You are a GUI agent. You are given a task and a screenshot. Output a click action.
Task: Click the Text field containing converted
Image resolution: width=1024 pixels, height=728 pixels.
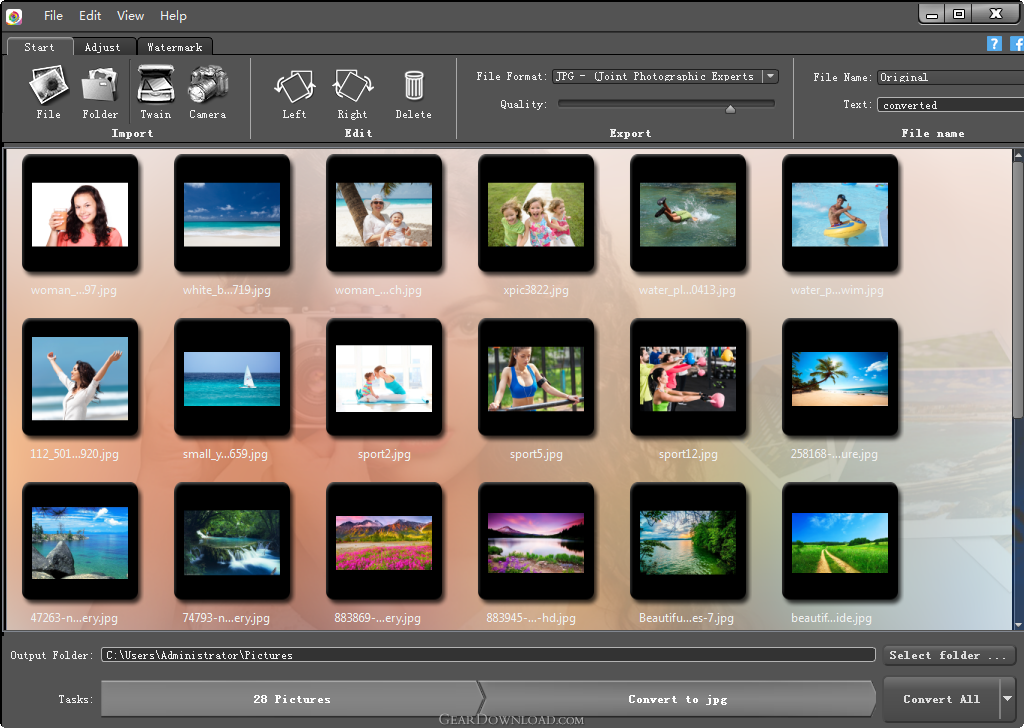[x=950, y=105]
